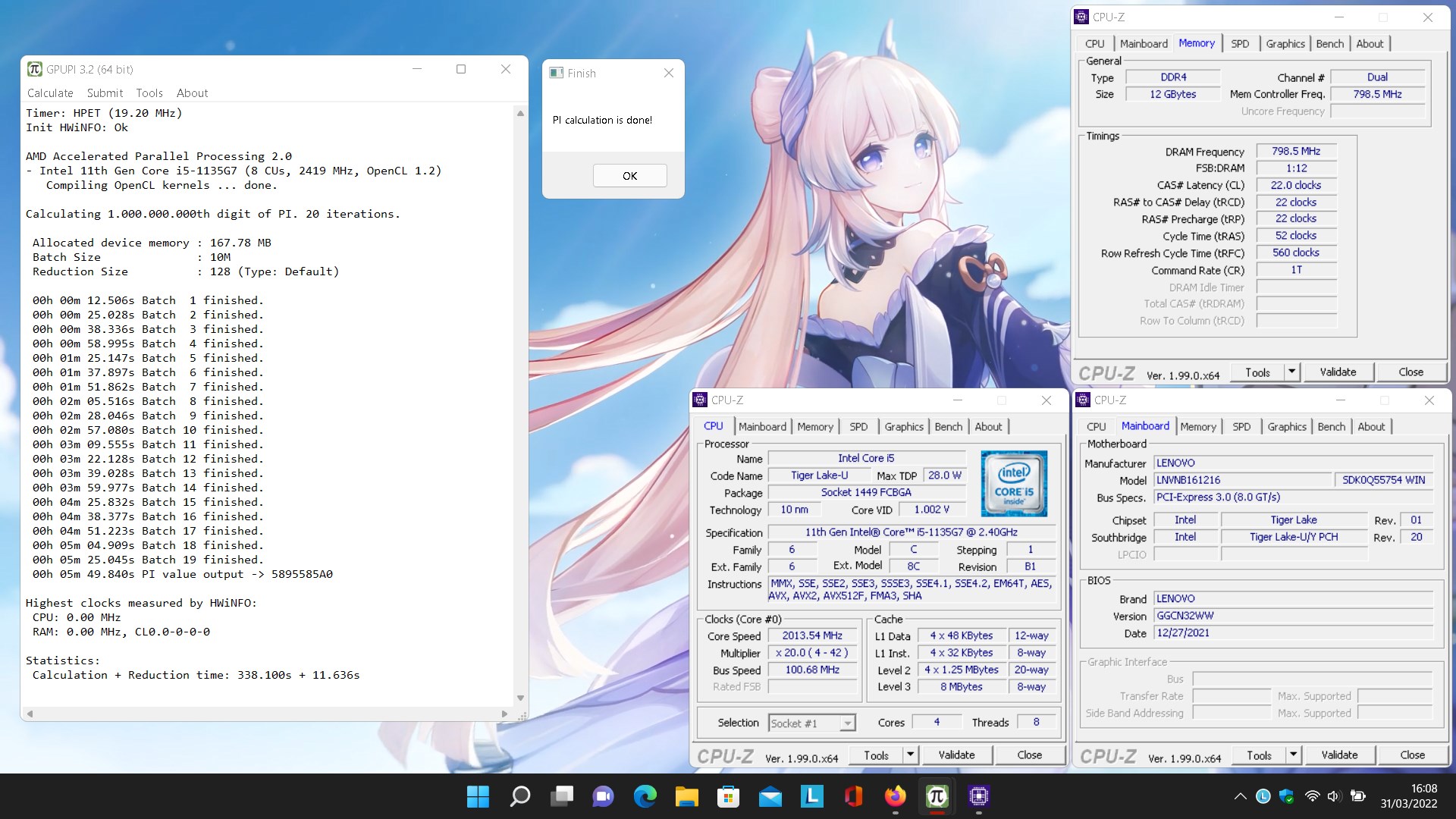Open volume speaker tray icon
Viewport: 1456px width, 819px height.
1335,796
